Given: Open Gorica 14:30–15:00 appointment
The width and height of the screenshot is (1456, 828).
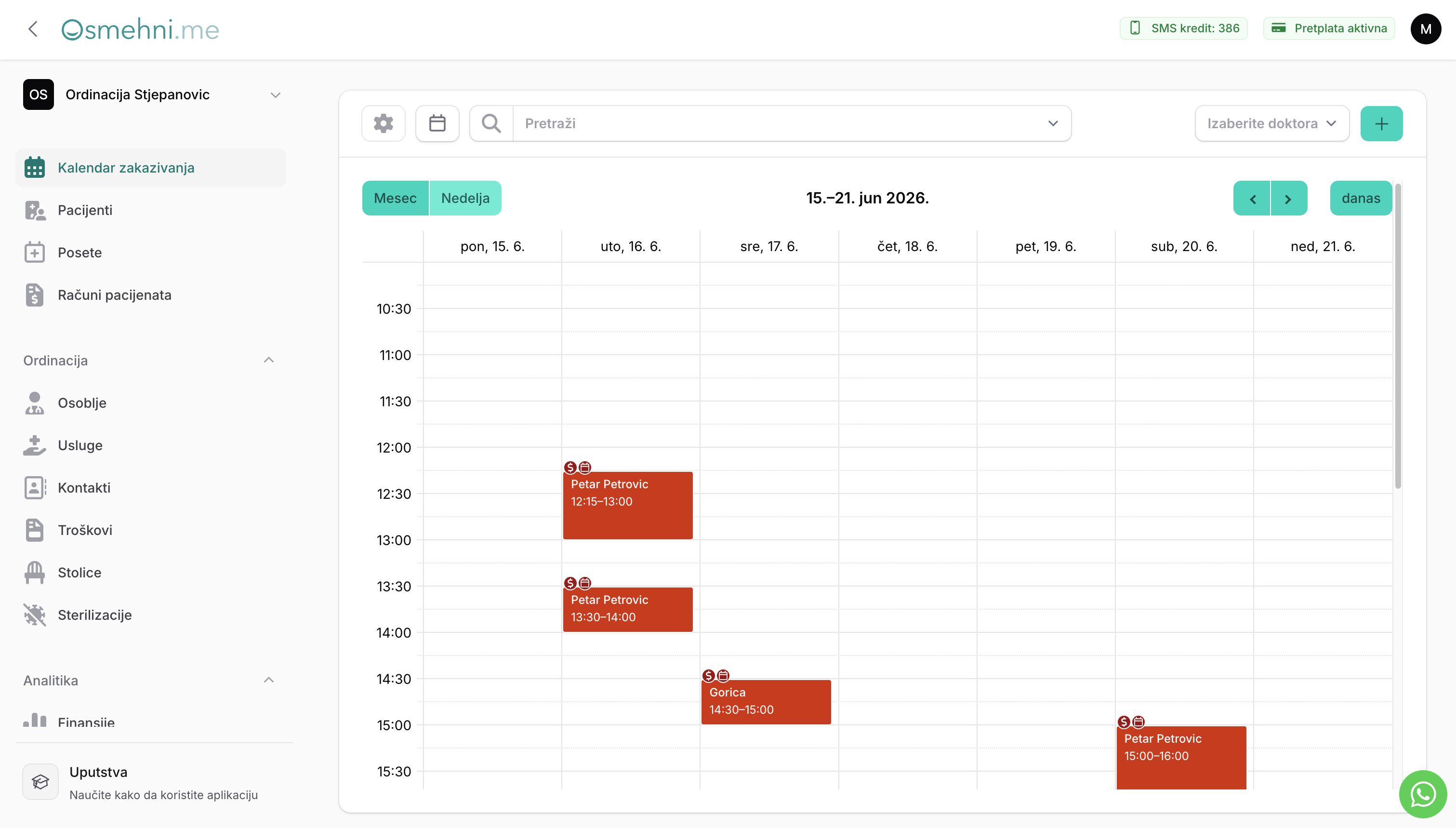Looking at the screenshot, I should (766, 702).
